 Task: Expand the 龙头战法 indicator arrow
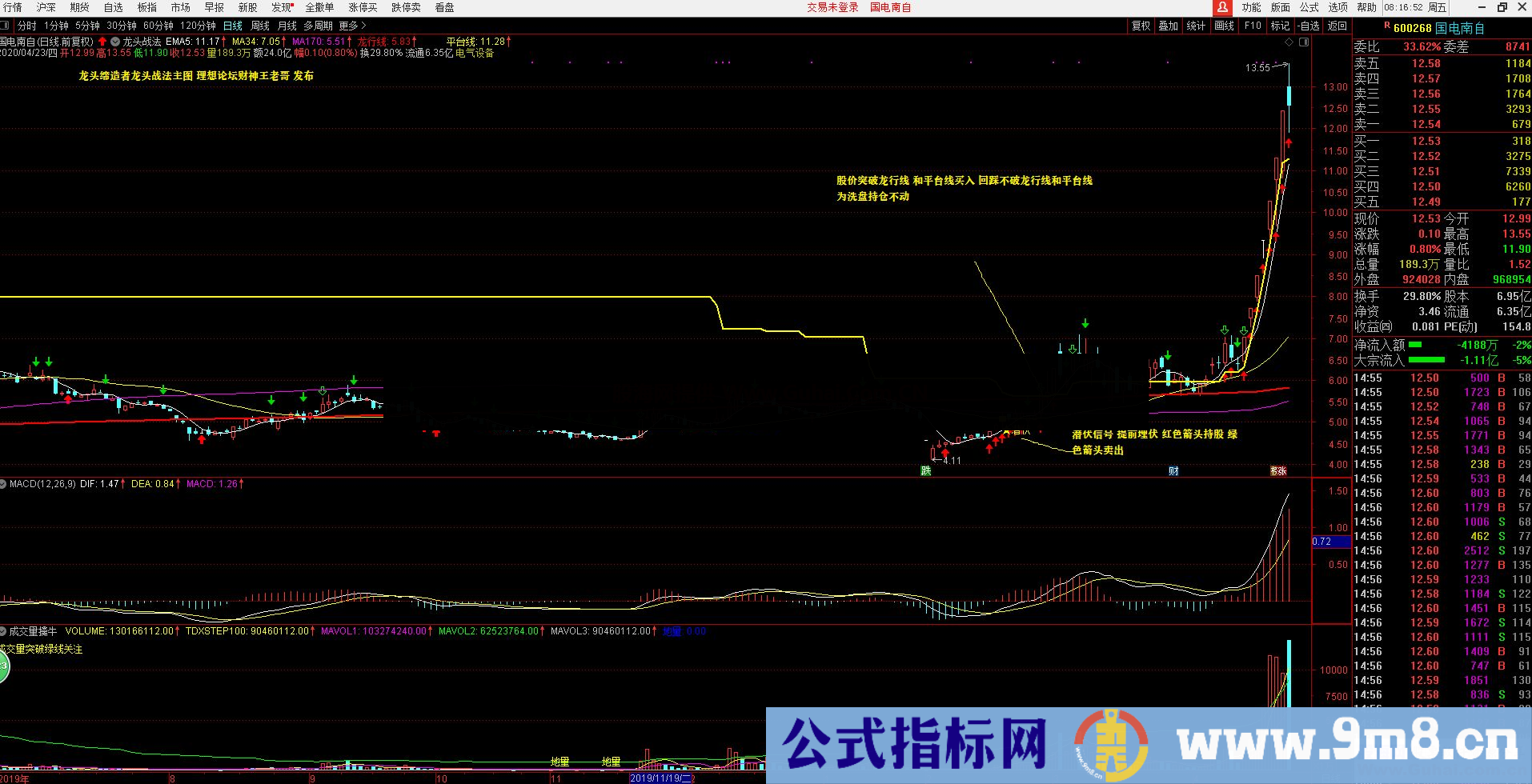point(115,41)
